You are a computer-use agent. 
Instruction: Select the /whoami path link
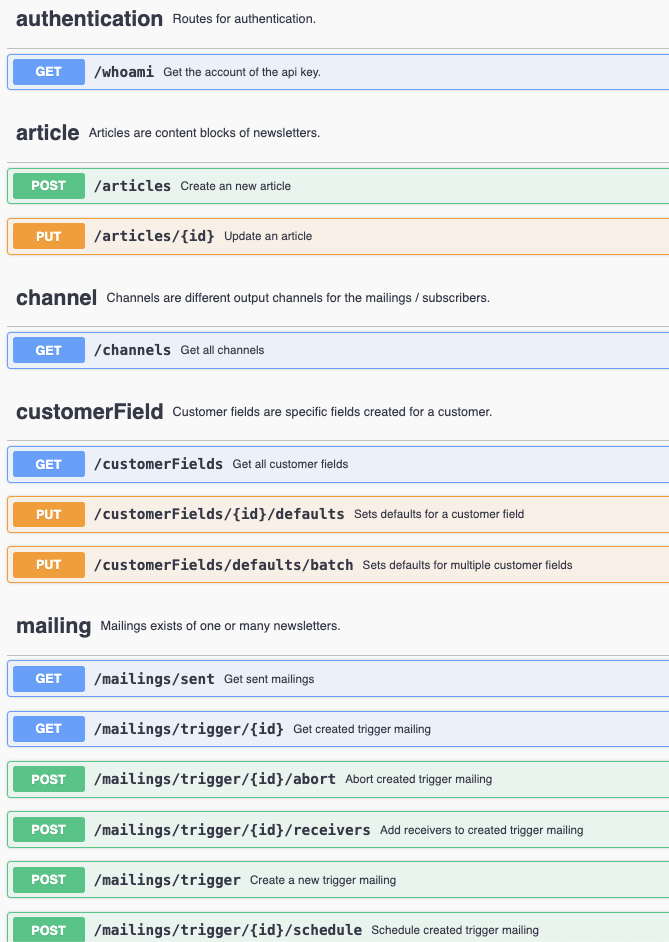click(124, 71)
